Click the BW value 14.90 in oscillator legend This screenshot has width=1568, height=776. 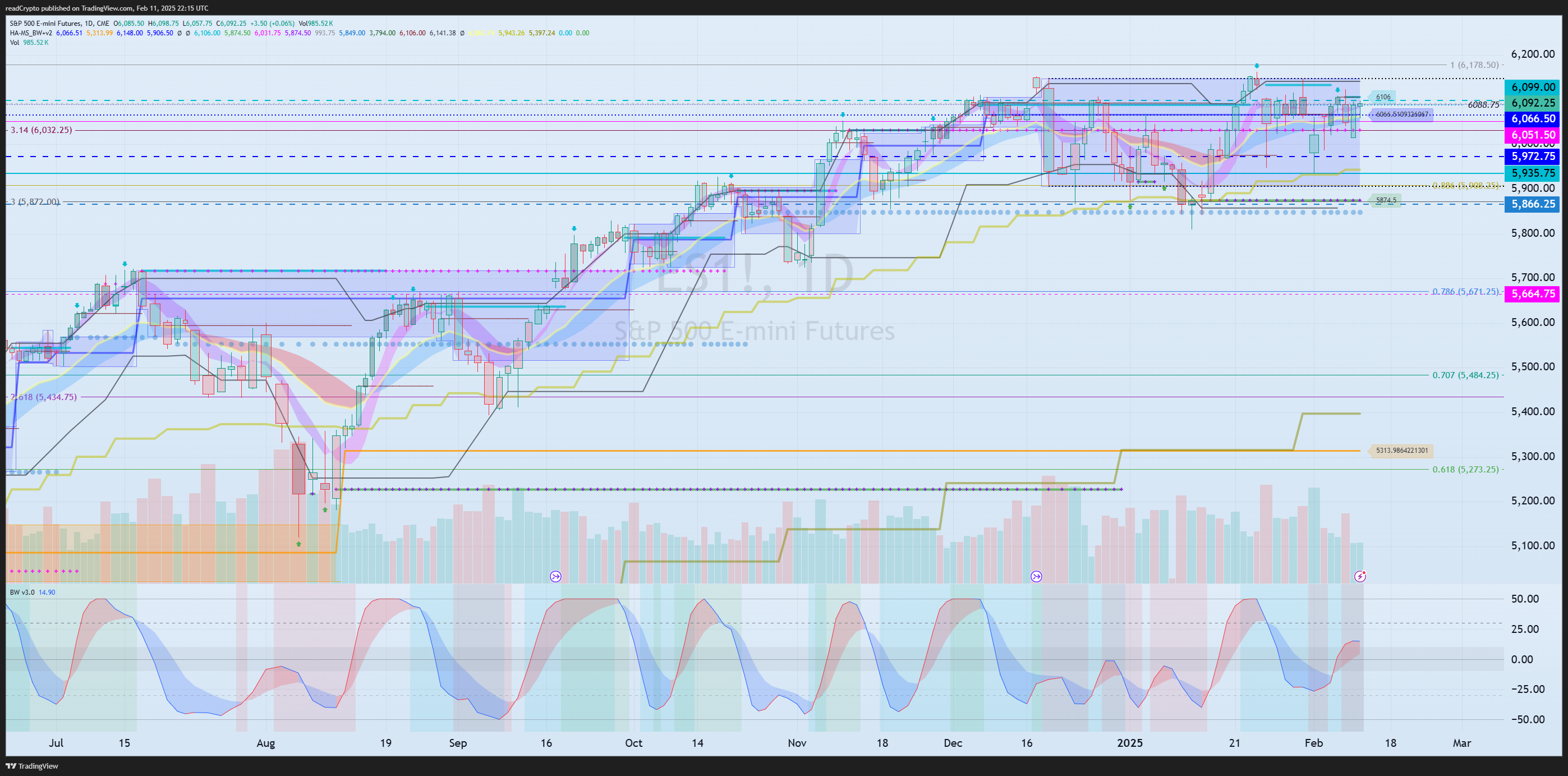[47, 592]
